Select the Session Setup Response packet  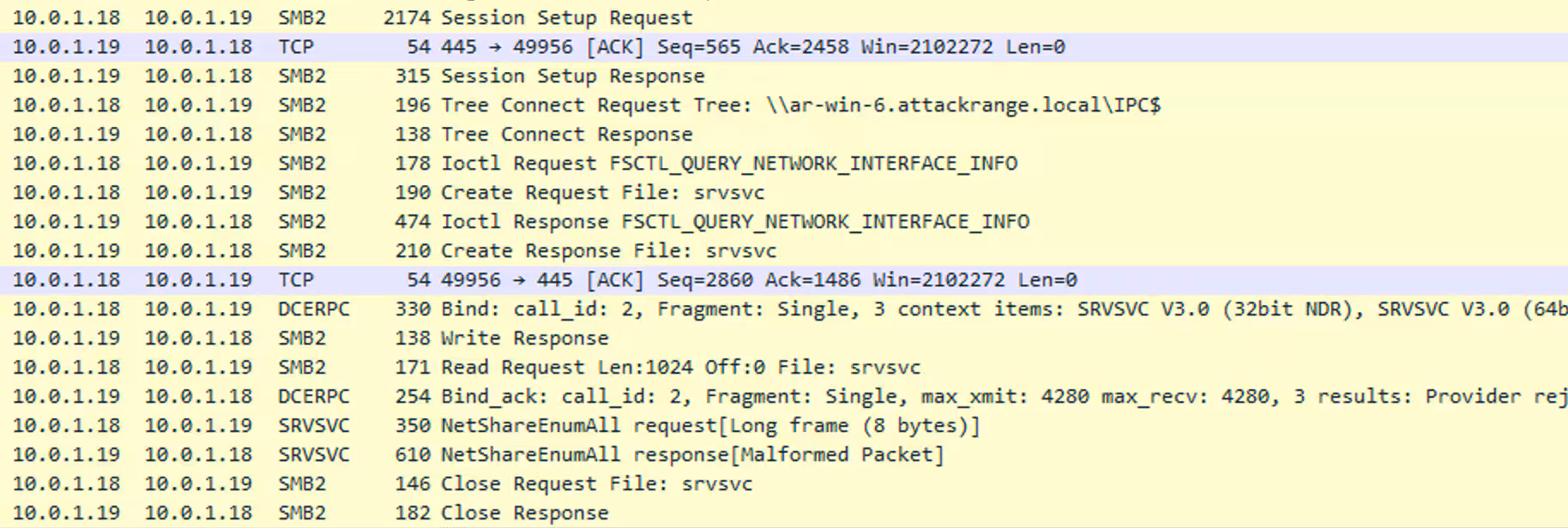572,76
